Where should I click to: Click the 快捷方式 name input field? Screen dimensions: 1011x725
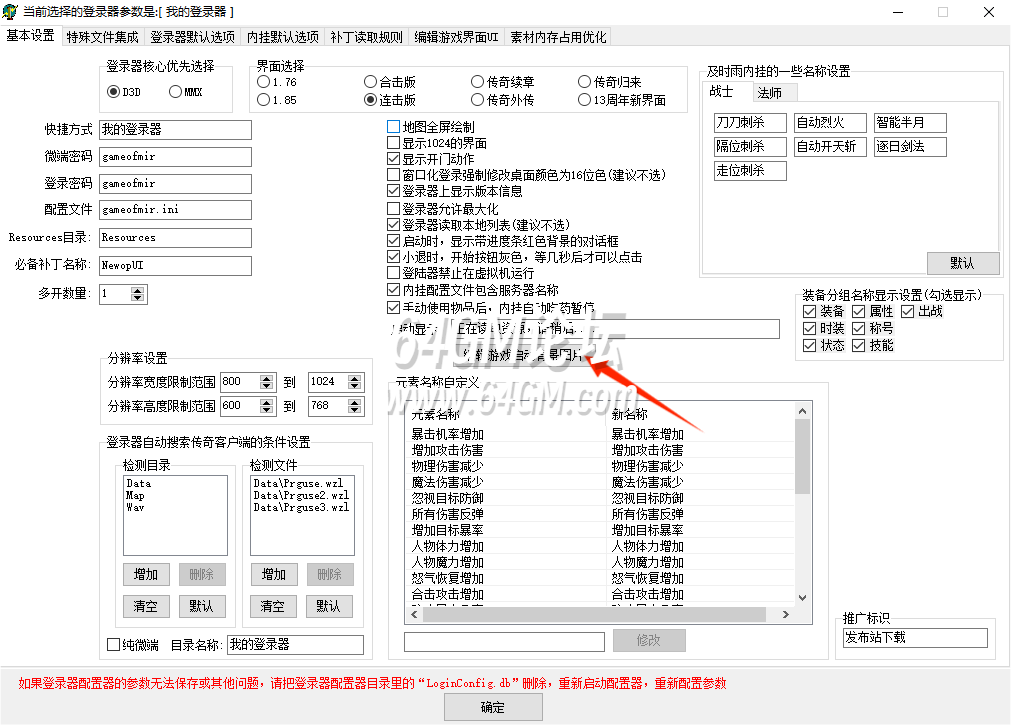(175, 130)
